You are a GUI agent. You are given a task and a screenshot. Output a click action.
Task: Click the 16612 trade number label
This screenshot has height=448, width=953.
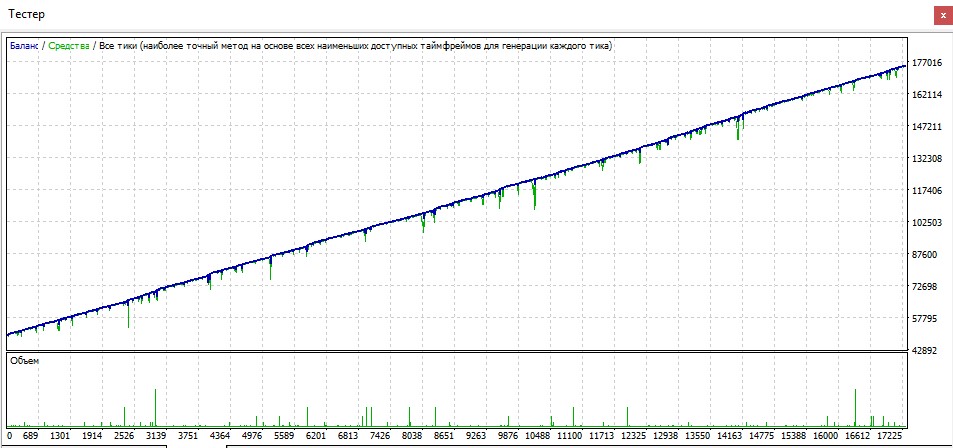pyautogui.click(x=857, y=436)
